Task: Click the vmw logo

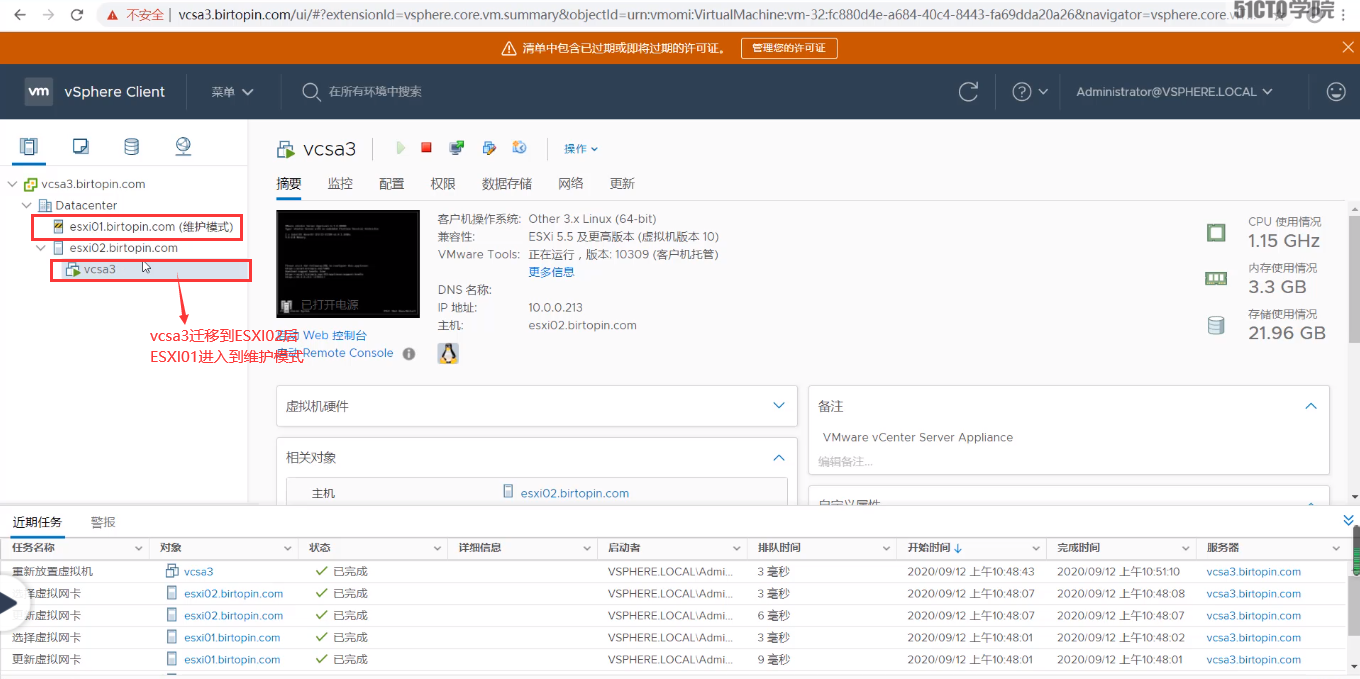Action: click(x=39, y=91)
